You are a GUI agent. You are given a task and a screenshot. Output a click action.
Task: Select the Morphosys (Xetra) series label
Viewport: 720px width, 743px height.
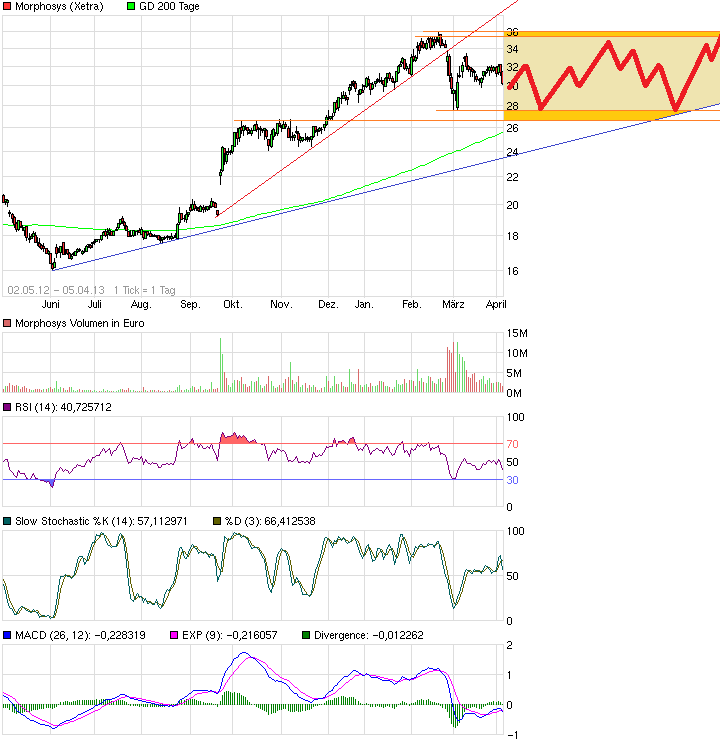[58, 7]
